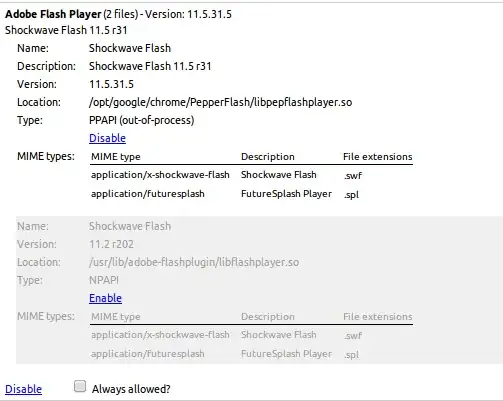Click greyed FutureSplash Player in disabled table
This screenshot has height=401, width=503.
pyautogui.click(x=286, y=354)
